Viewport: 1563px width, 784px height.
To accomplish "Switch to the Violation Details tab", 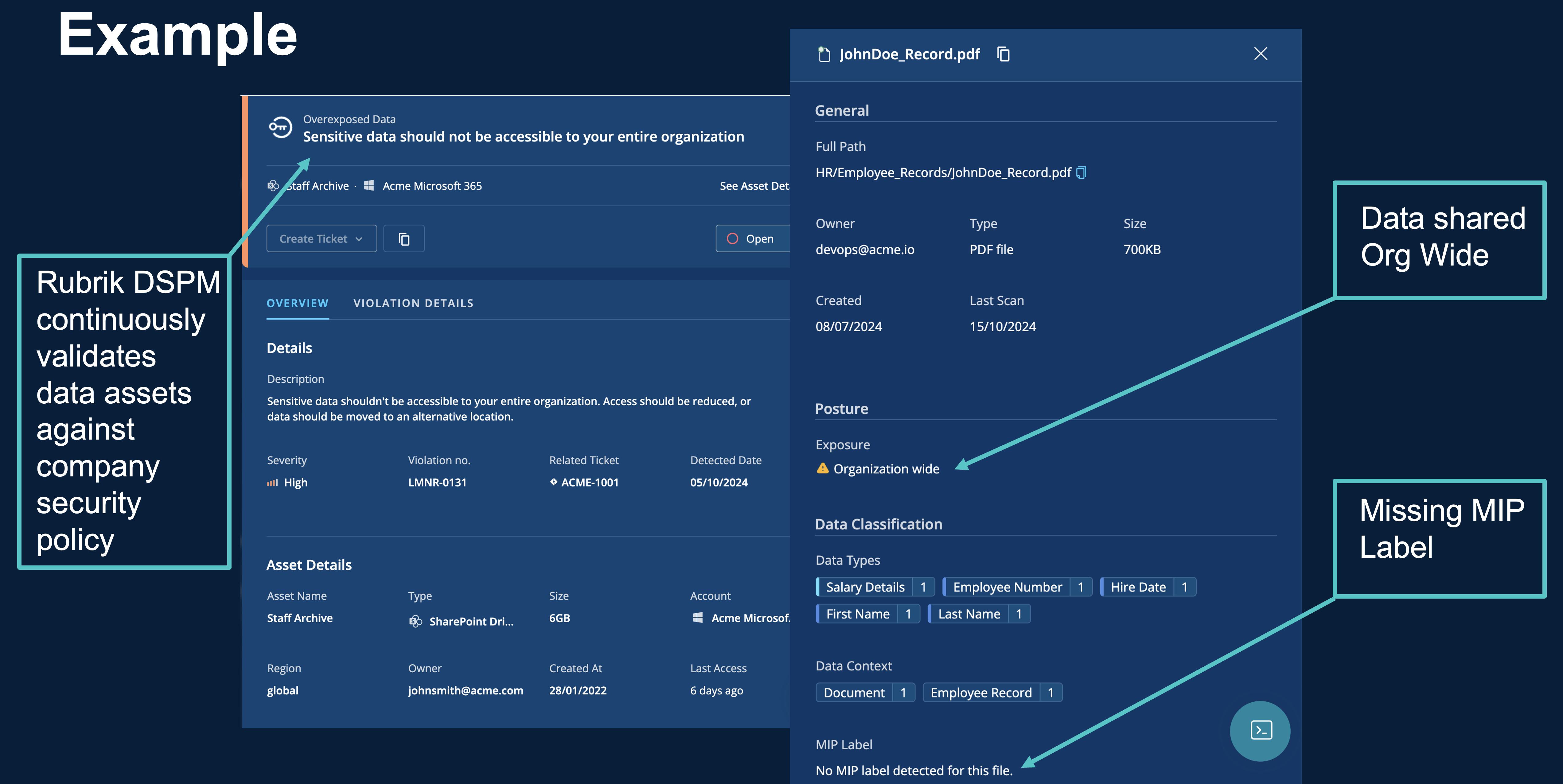I will (413, 303).
